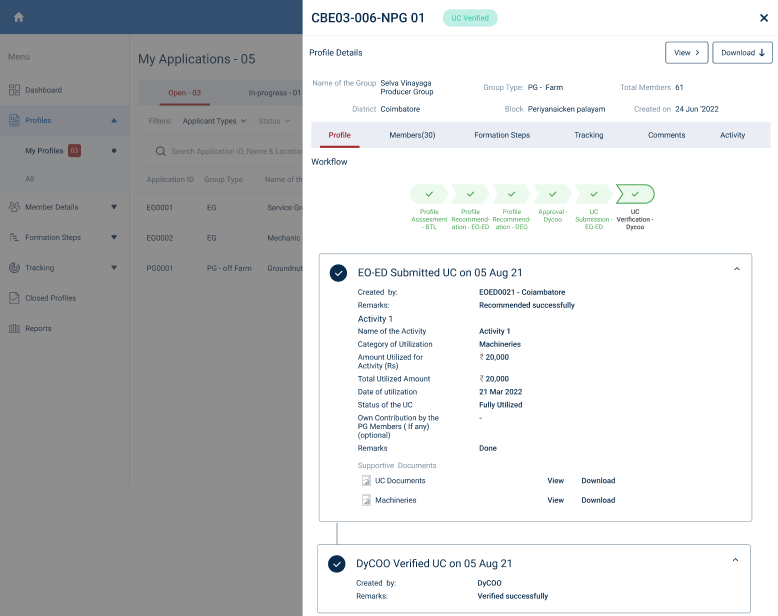Image resolution: width=778 pixels, height=616 pixels.
Task: Open Dashboard from sidebar menu
Action: pyautogui.click(x=43, y=90)
